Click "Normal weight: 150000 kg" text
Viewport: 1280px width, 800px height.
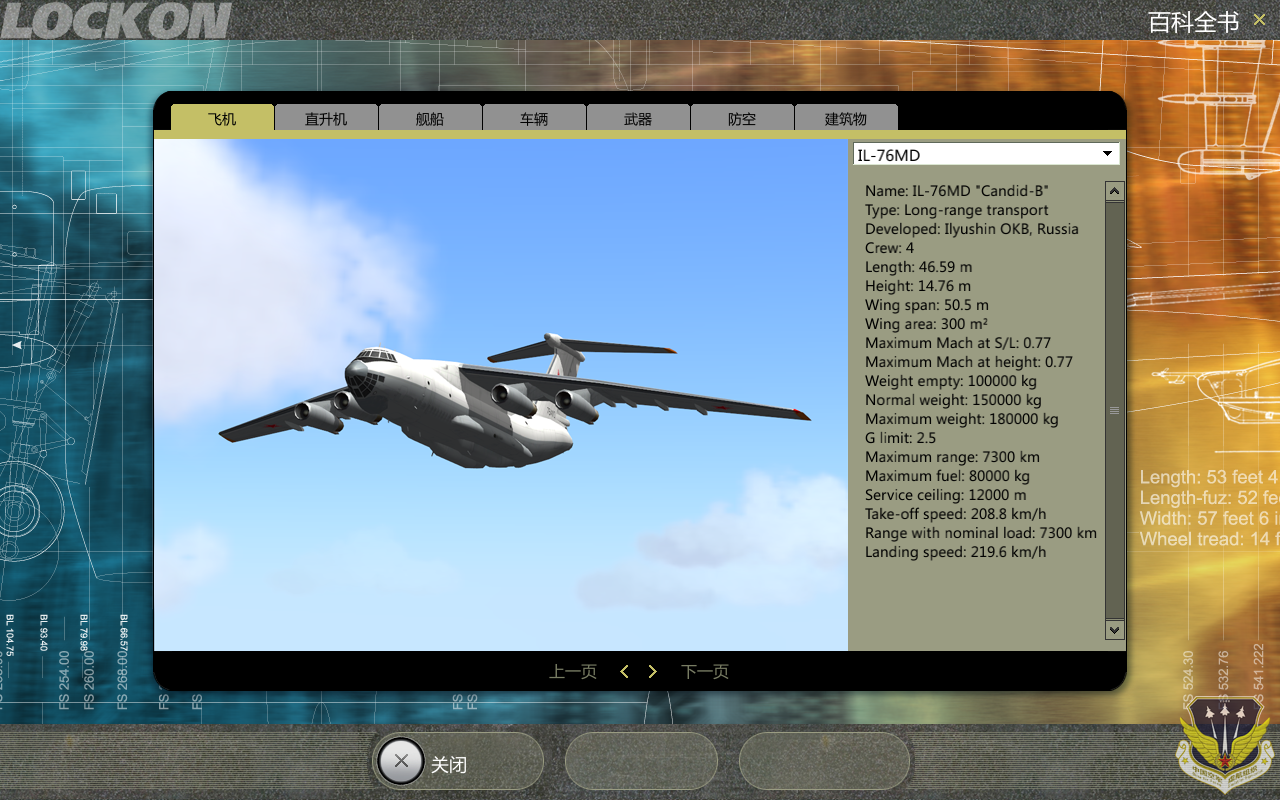[x=953, y=400]
